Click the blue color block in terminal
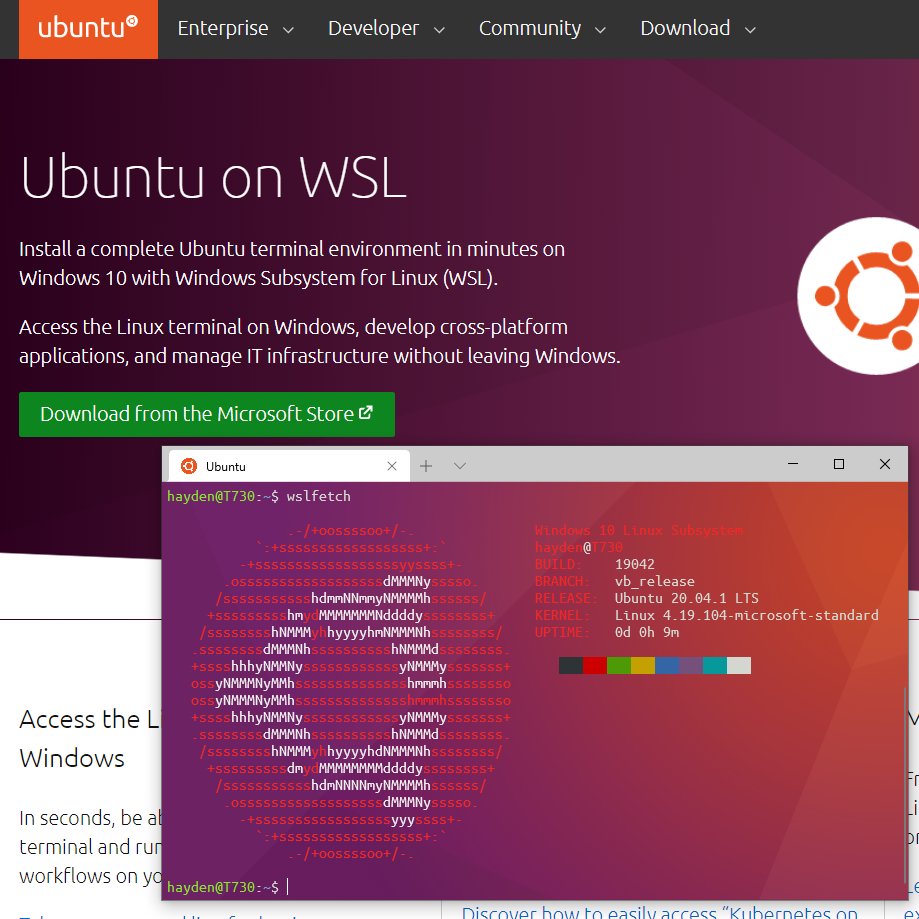This screenshot has height=919, width=919. pyautogui.click(x=666, y=665)
